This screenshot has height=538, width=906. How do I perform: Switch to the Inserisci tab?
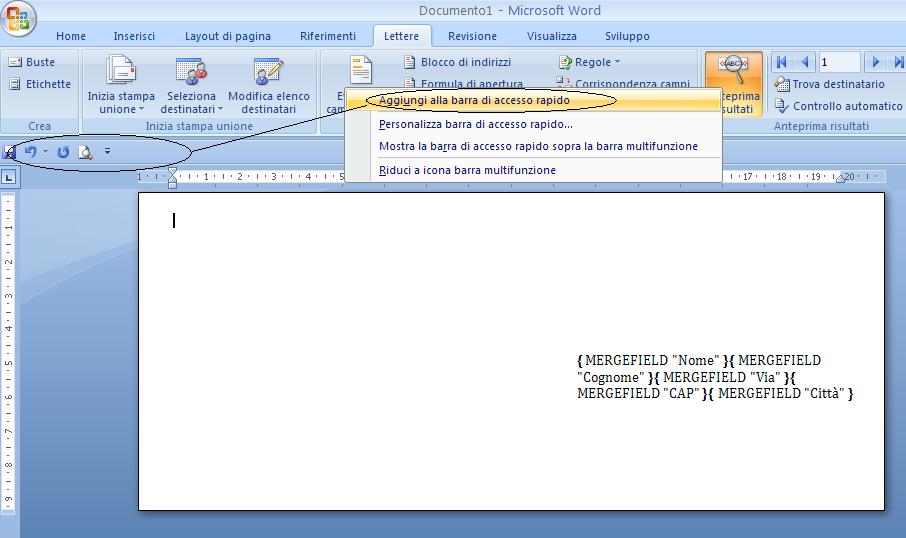(x=134, y=36)
